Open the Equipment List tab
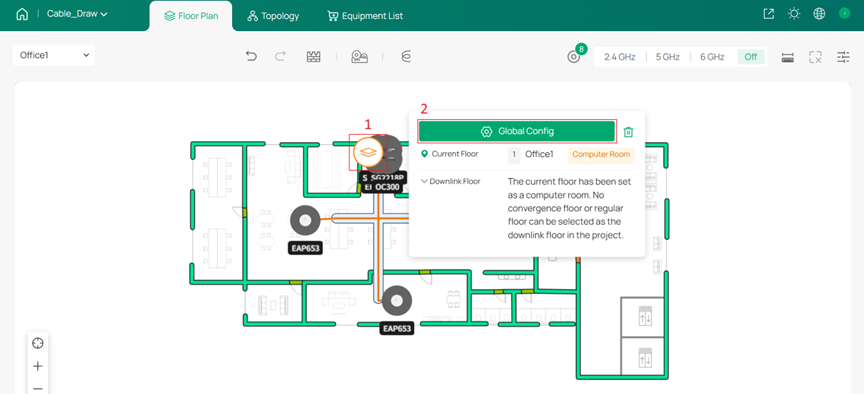 (365, 16)
